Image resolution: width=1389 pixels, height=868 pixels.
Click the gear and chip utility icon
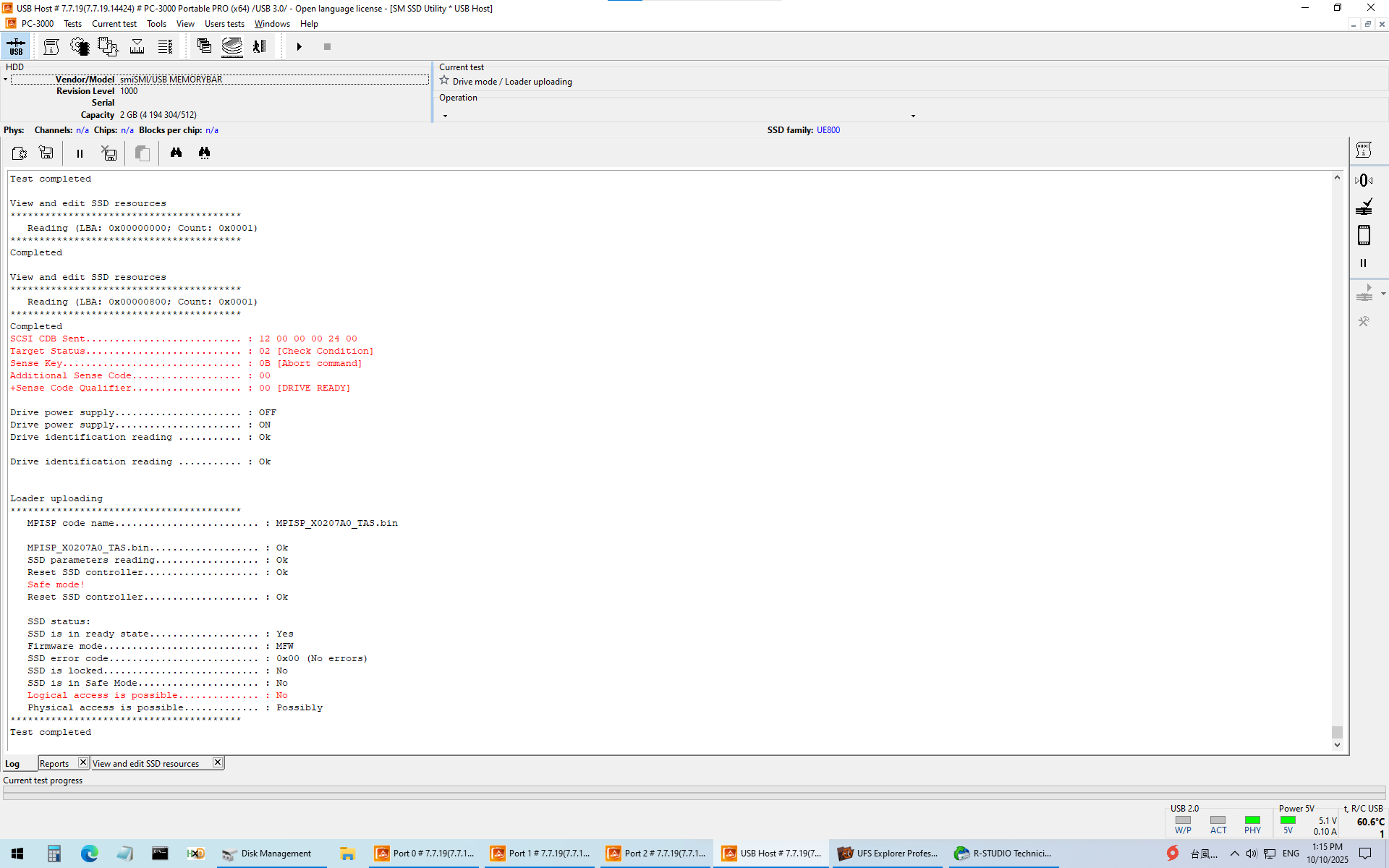tap(79, 47)
